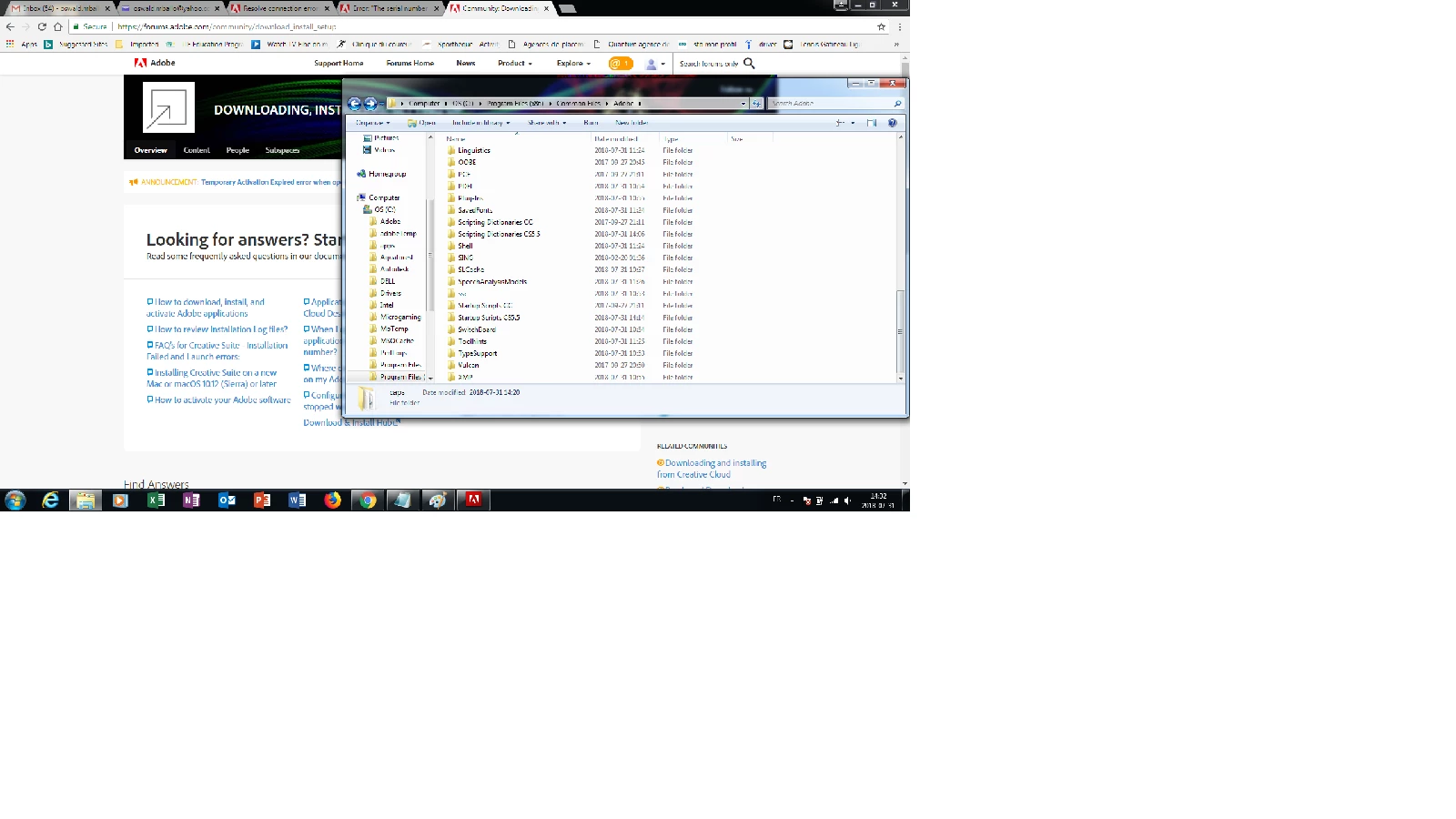Open Firefox from the taskbar
This screenshot has width=1456, height=819.
point(332,500)
